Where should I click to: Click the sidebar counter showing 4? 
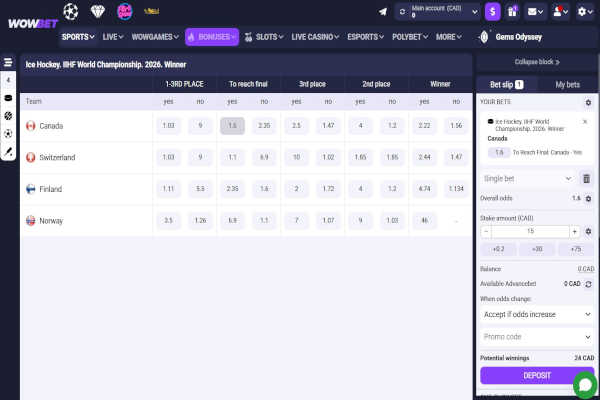[8, 80]
